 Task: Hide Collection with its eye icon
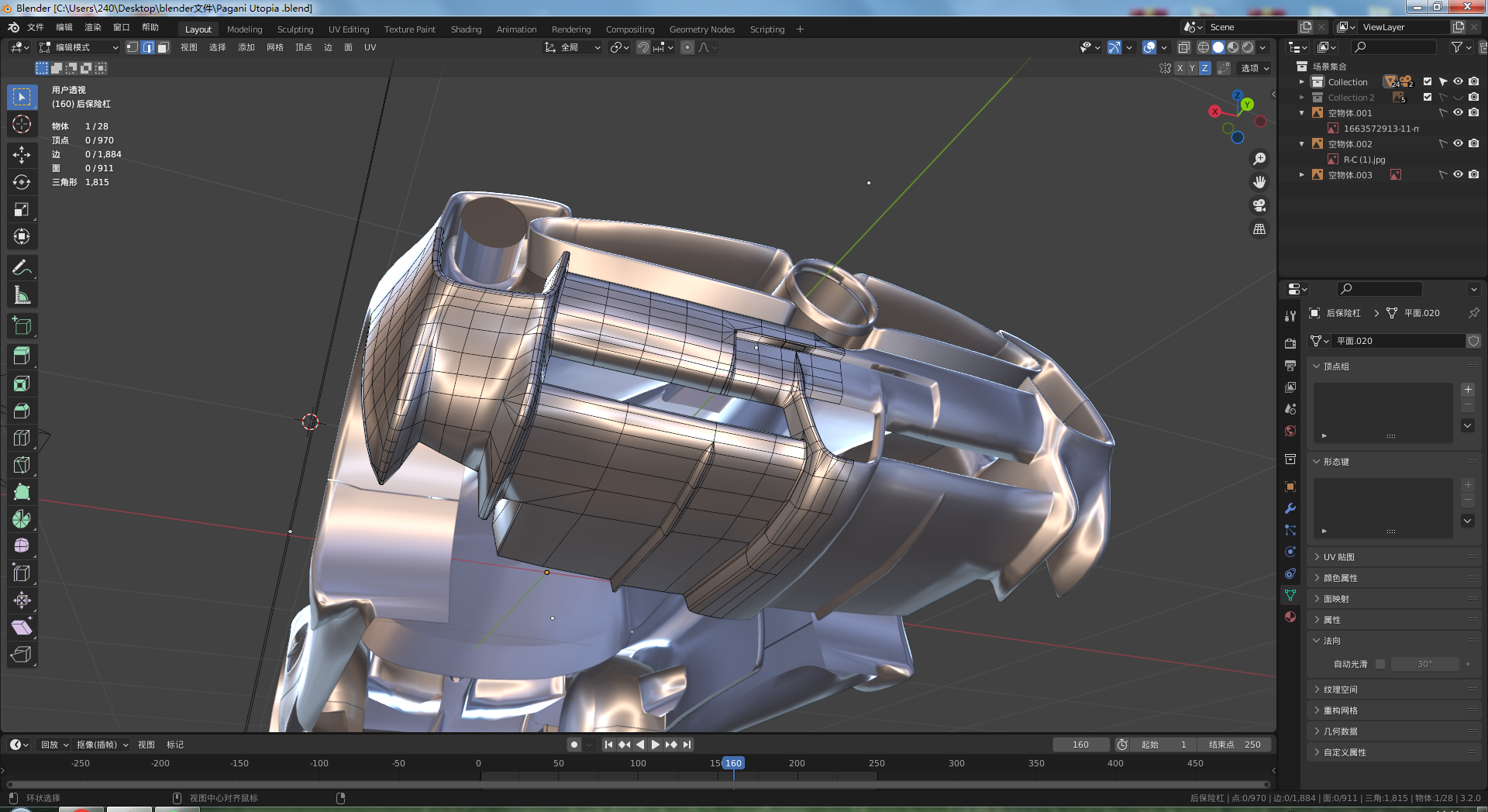pyautogui.click(x=1458, y=81)
